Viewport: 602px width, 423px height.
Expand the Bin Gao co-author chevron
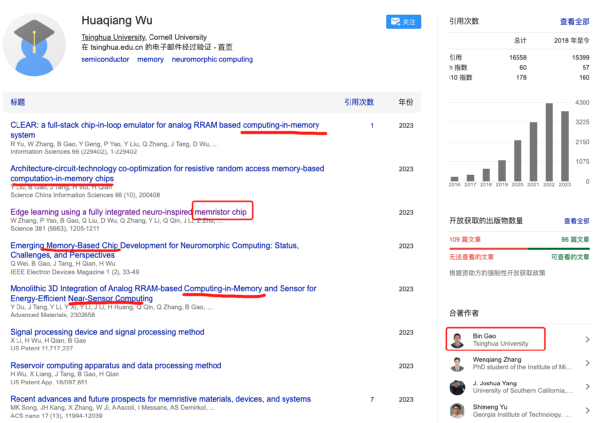(587, 339)
